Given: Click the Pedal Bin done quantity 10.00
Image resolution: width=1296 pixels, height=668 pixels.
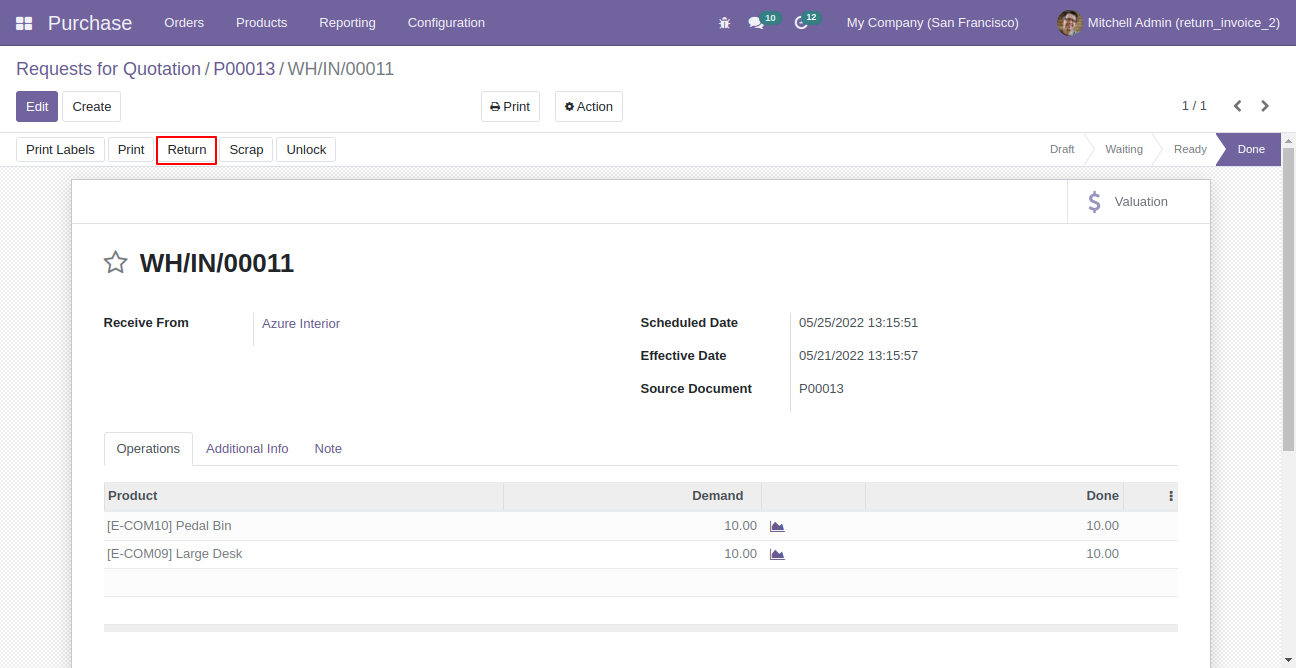Looking at the screenshot, I should pyautogui.click(x=1102, y=526).
